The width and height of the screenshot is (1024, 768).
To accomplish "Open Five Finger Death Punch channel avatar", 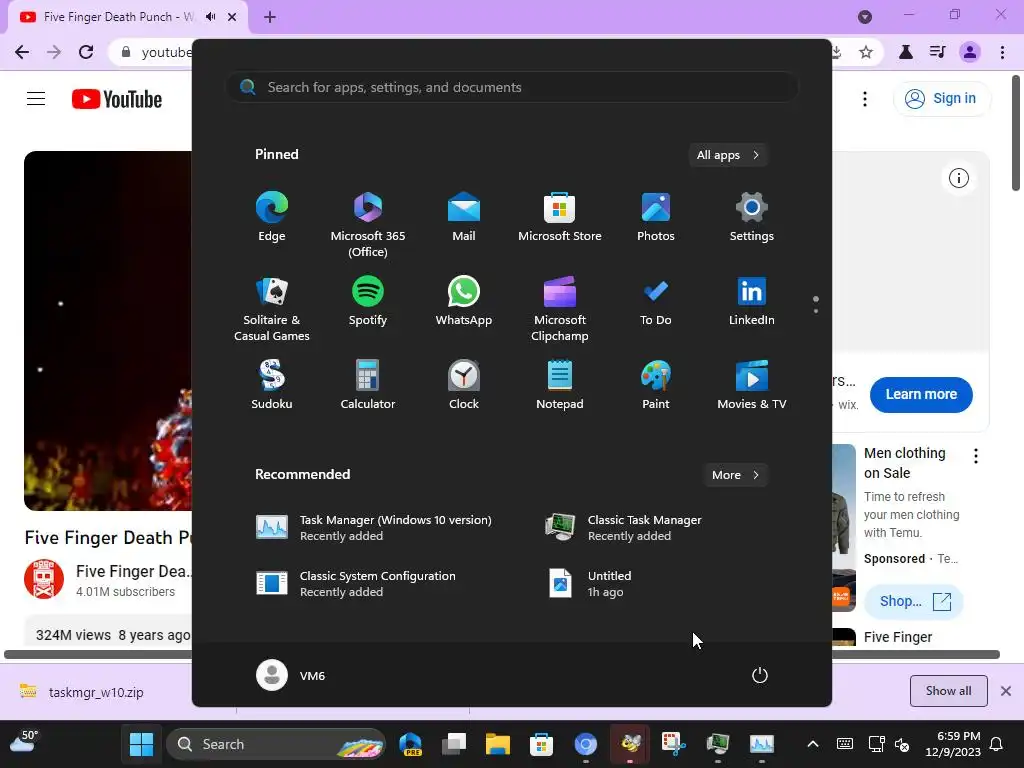I will [x=44, y=579].
